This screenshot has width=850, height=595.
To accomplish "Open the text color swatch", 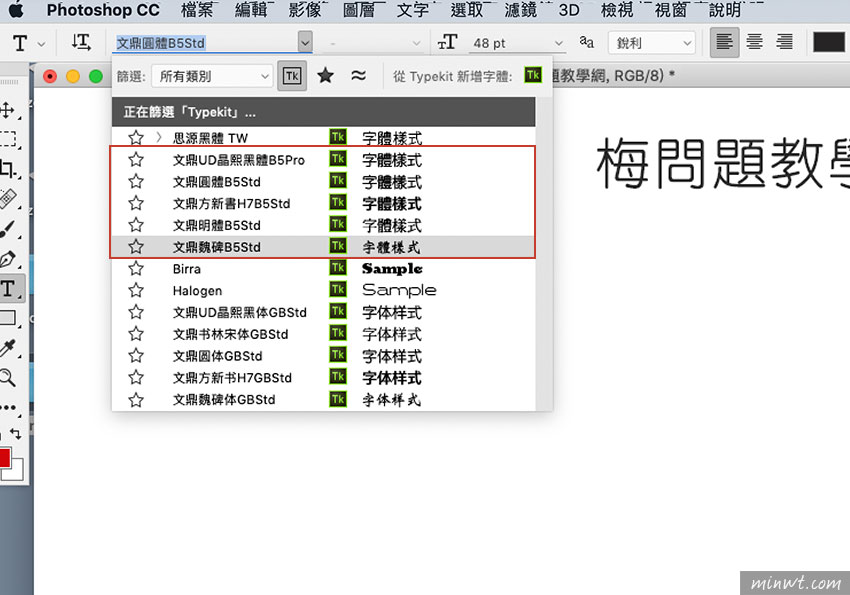I will tap(828, 42).
